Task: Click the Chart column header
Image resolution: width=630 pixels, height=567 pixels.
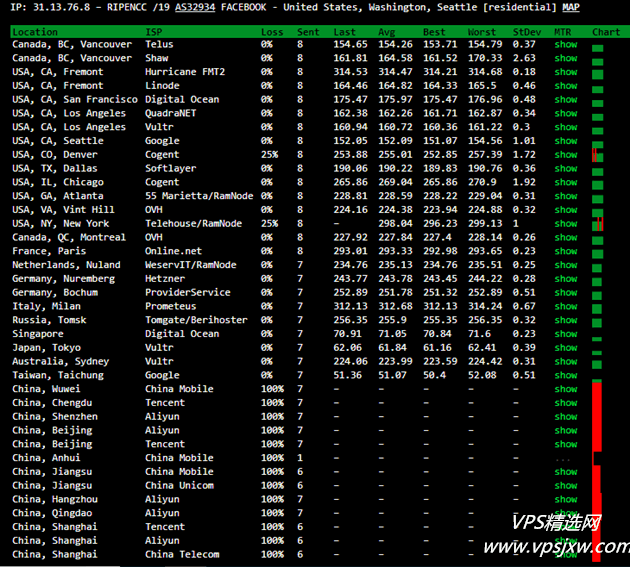Action: click(606, 32)
